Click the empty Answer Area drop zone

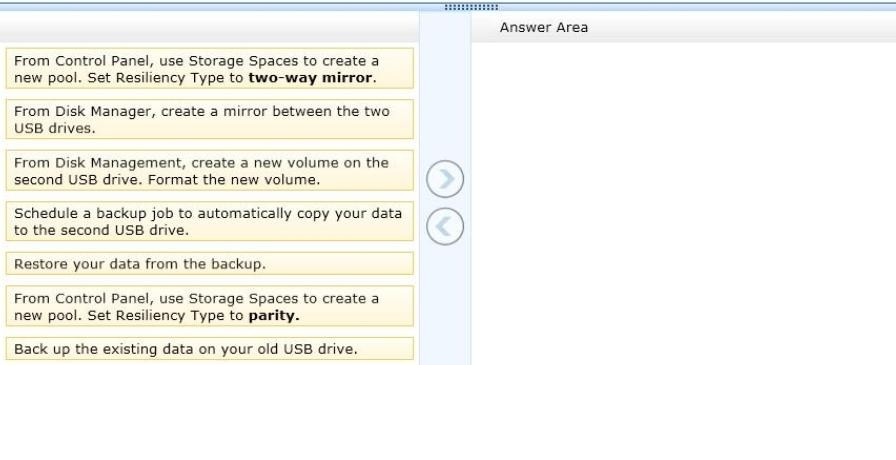683,203
